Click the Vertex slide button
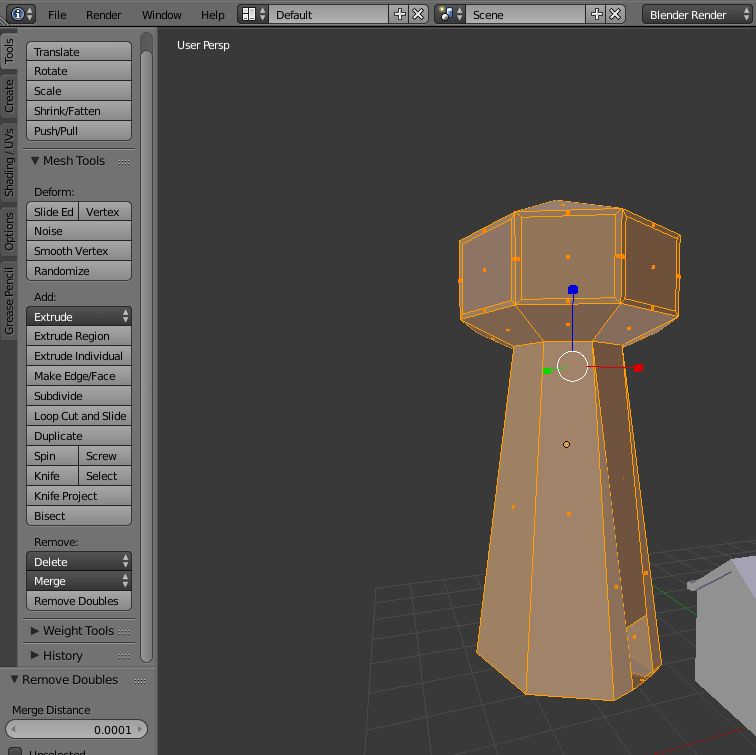 coord(105,212)
